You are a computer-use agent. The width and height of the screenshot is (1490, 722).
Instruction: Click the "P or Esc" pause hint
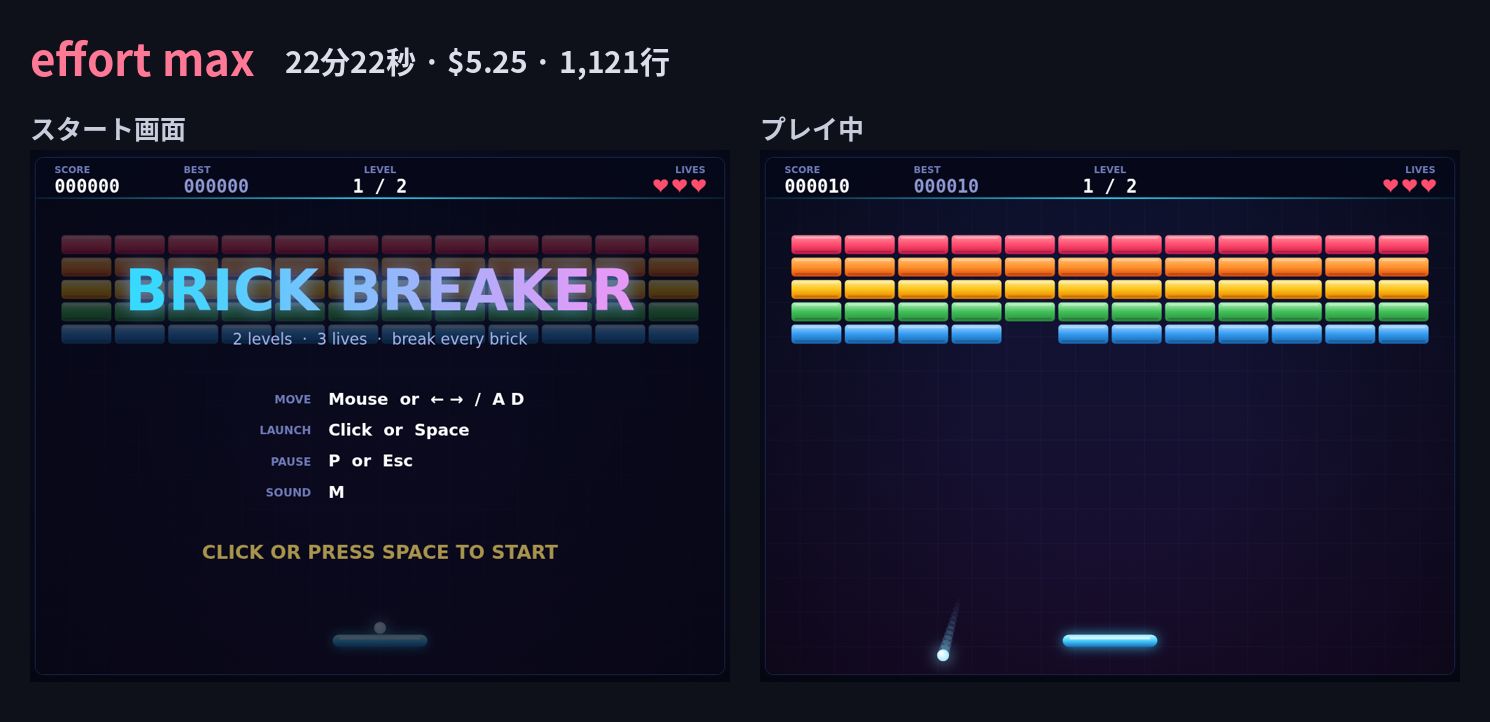pos(370,461)
